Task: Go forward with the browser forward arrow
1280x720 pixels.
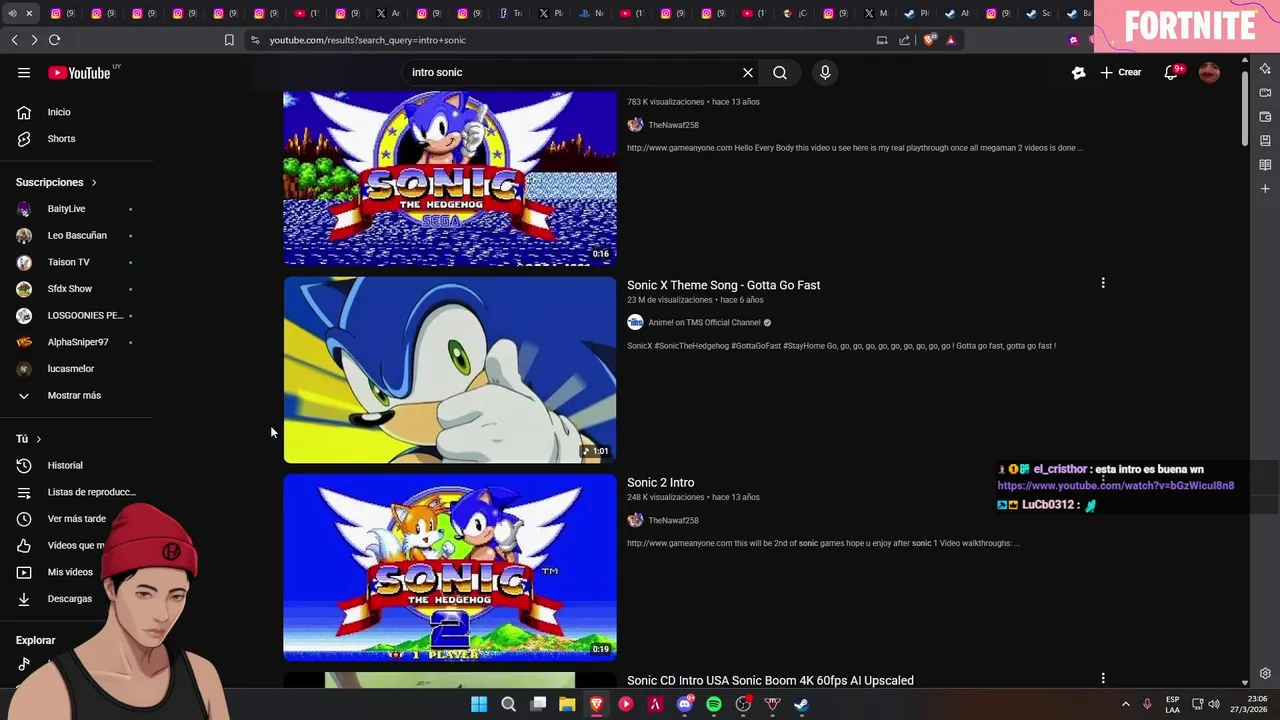Action: point(34,40)
